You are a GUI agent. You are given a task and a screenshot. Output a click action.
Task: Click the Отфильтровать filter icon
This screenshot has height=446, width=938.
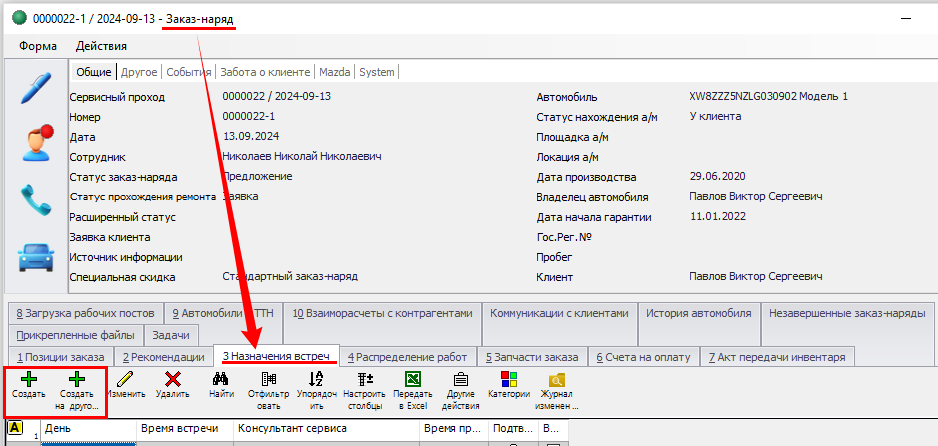coord(267,380)
